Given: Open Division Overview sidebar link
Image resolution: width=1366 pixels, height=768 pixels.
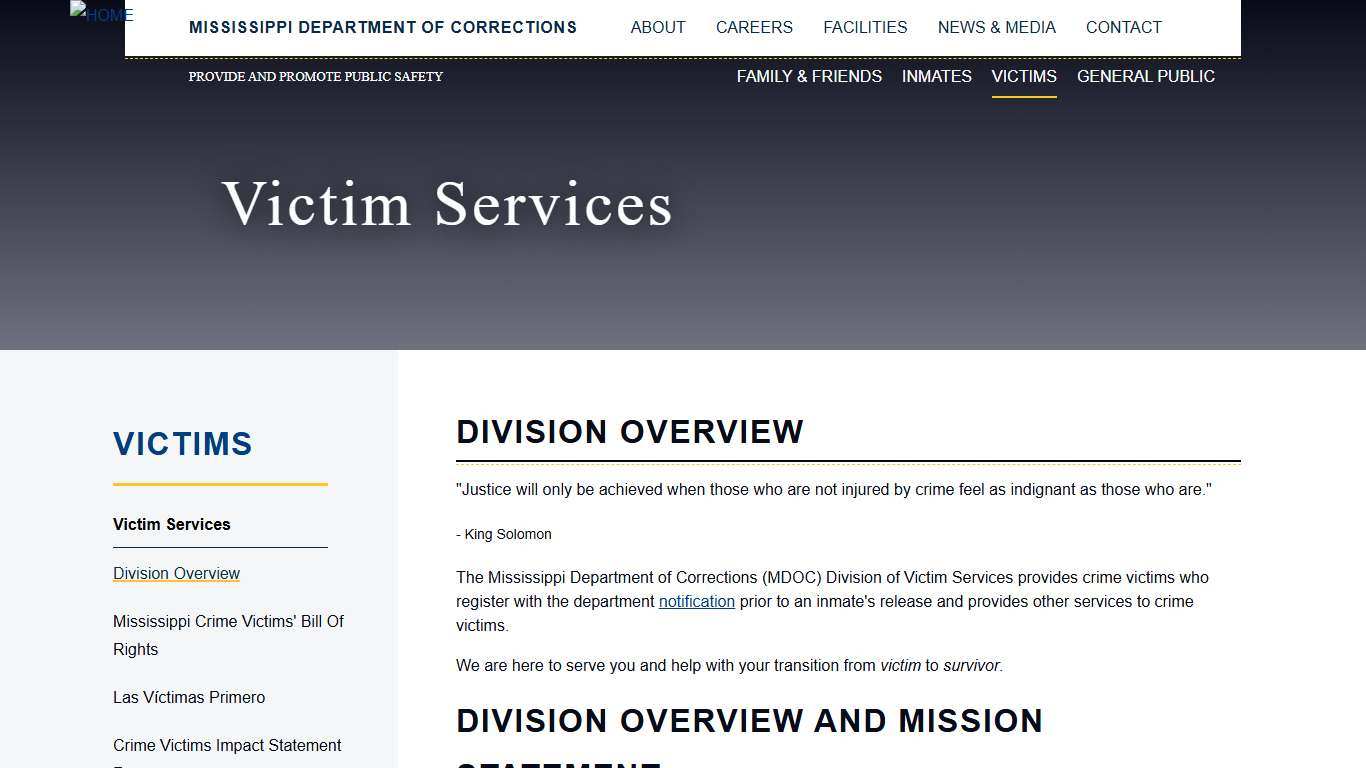Looking at the screenshot, I should point(176,573).
